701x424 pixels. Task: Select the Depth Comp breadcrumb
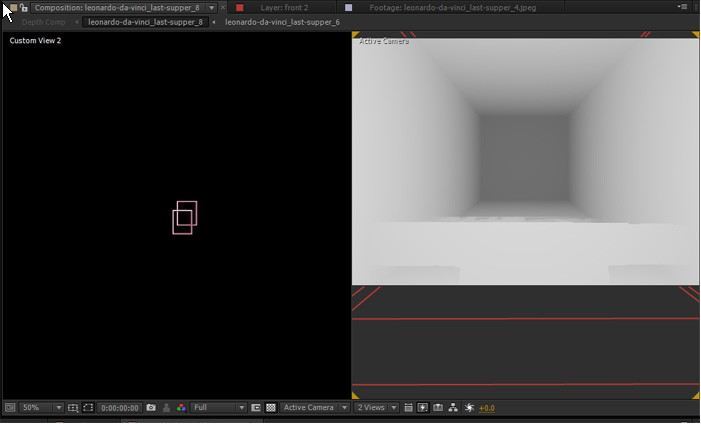tap(43, 22)
